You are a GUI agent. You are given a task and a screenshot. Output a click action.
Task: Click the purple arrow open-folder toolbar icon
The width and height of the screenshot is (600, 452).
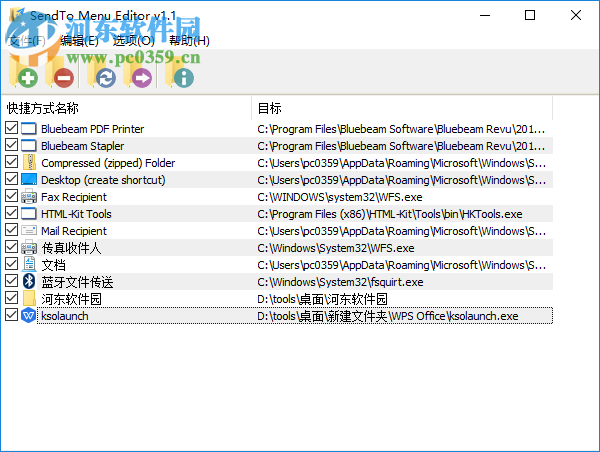click(138, 73)
